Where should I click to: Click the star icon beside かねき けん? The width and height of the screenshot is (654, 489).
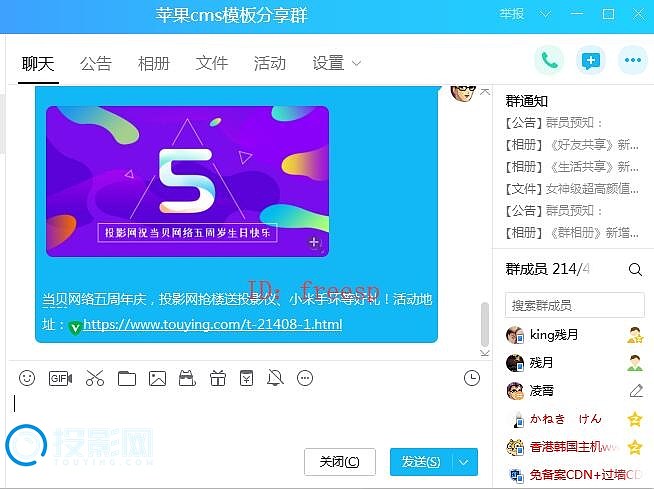pyautogui.click(x=635, y=419)
